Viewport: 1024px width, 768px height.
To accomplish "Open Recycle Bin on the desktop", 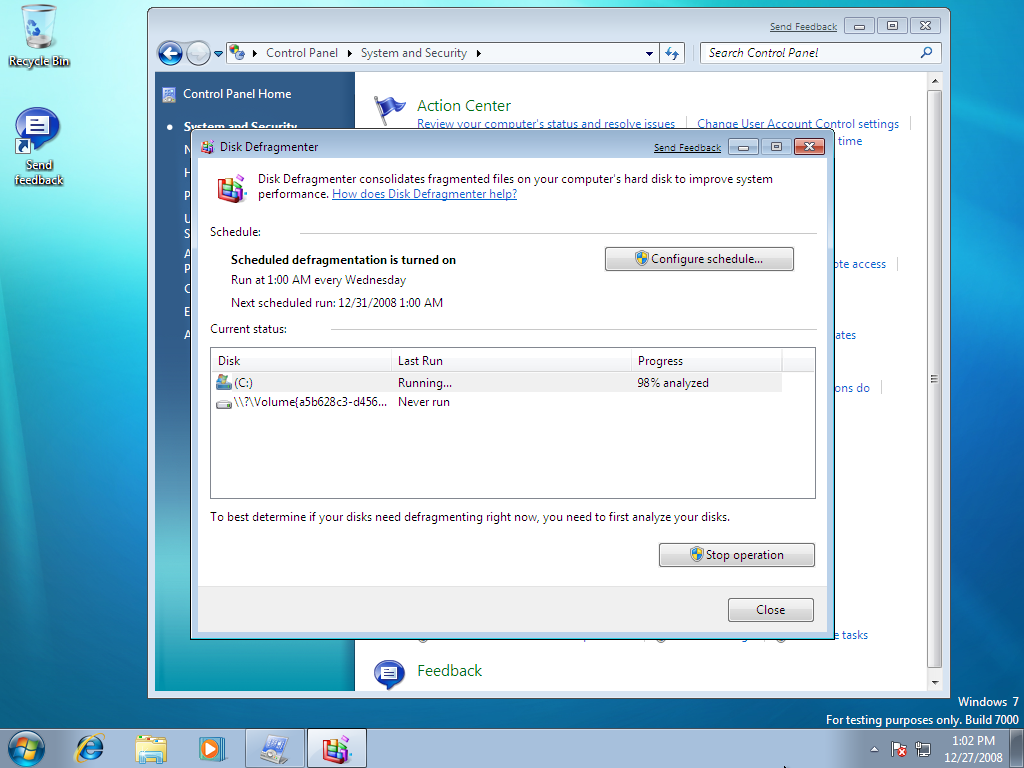I will (39, 36).
